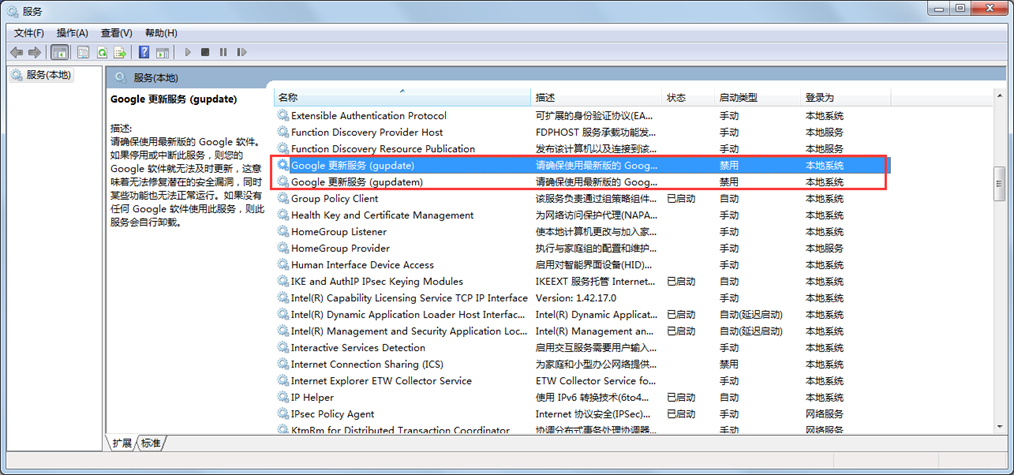Click the gear icon beside HomeGroup Listener
Image resolution: width=1014 pixels, height=475 pixels.
point(283,231)
